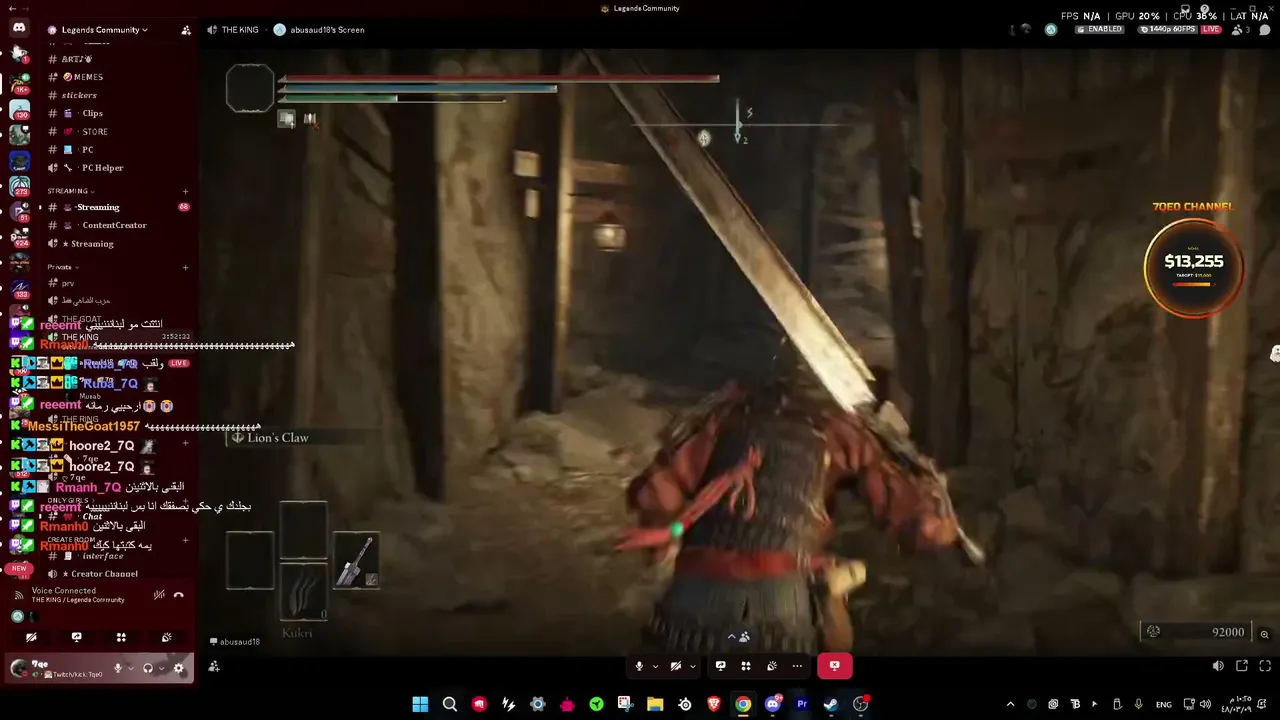Switch to Google Chrome in taskbar
The width and height of the screenshot is (1280, 720).
(x=743, y=704)
